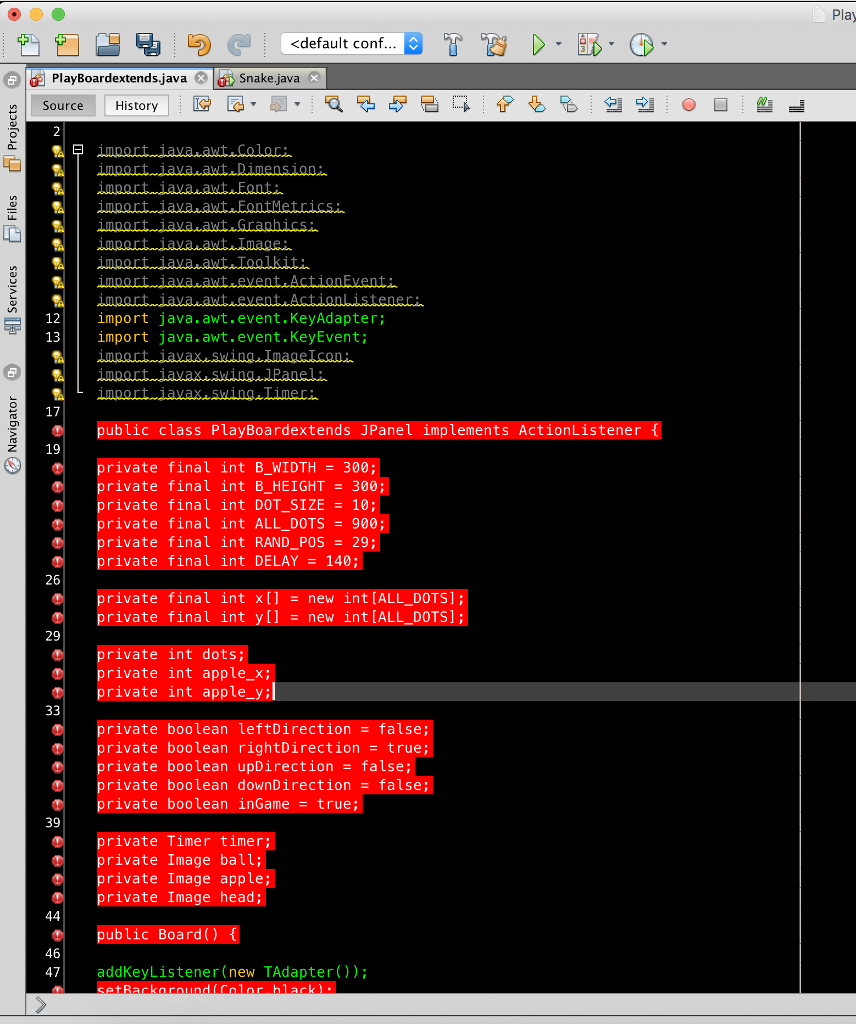
Task: Open the Debug project dropdown arrow
Action: point(609,44)
